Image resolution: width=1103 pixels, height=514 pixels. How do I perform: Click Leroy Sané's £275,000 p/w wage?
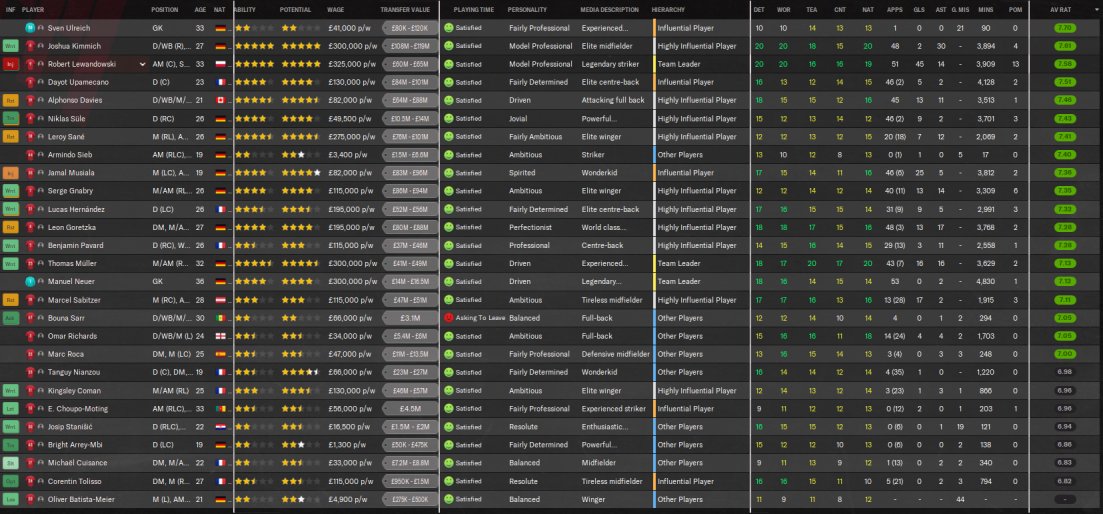pyautogui.click(x=351, y=136)
